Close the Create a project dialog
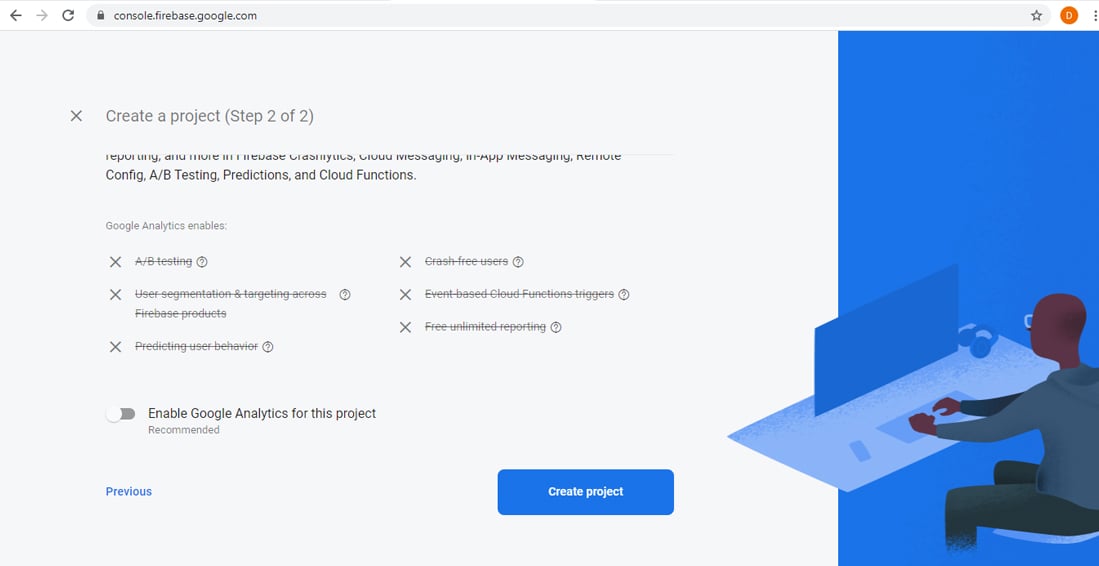 click(x=76, y=116)
